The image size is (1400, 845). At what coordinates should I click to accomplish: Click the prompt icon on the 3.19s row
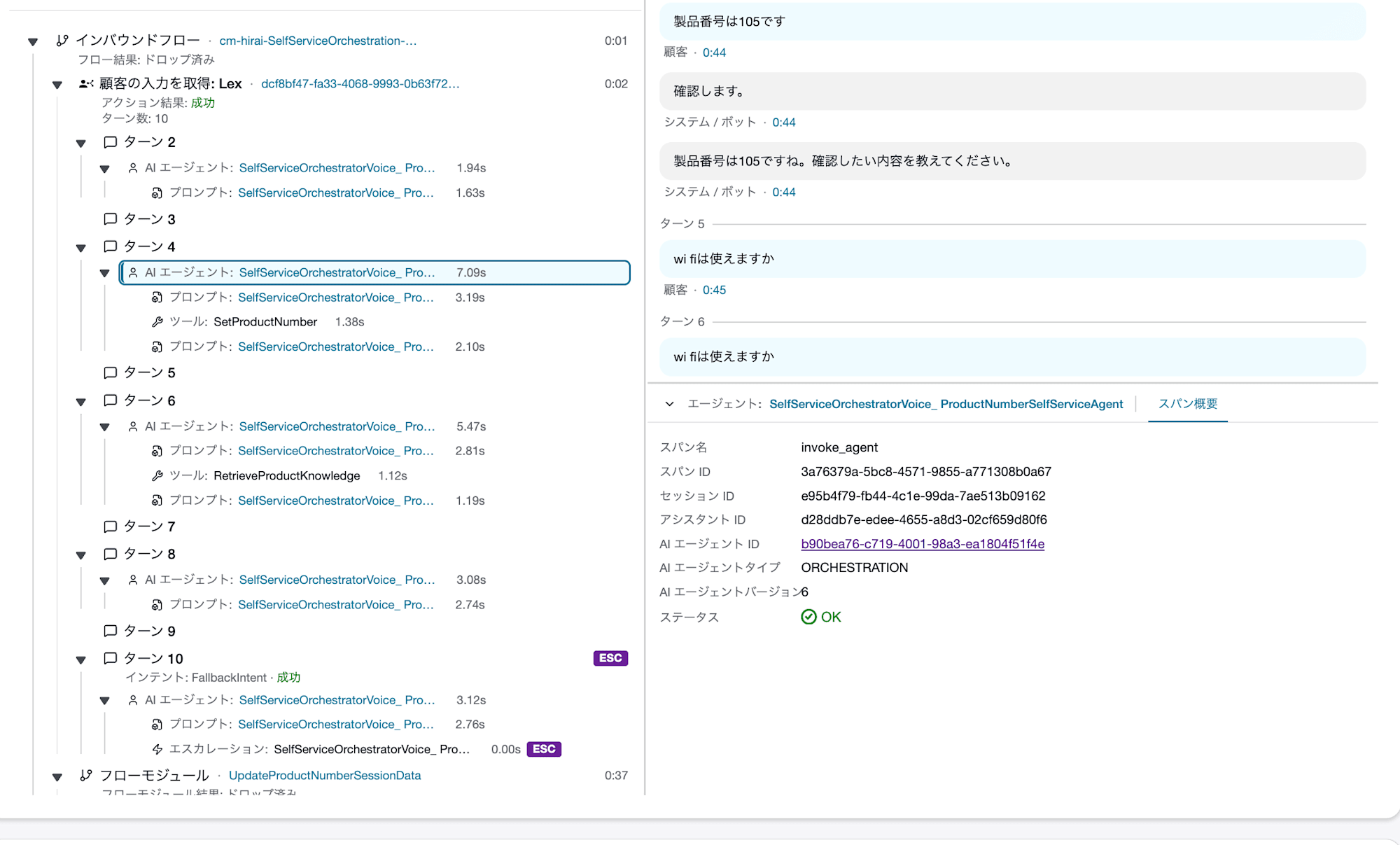pos(157,298)
